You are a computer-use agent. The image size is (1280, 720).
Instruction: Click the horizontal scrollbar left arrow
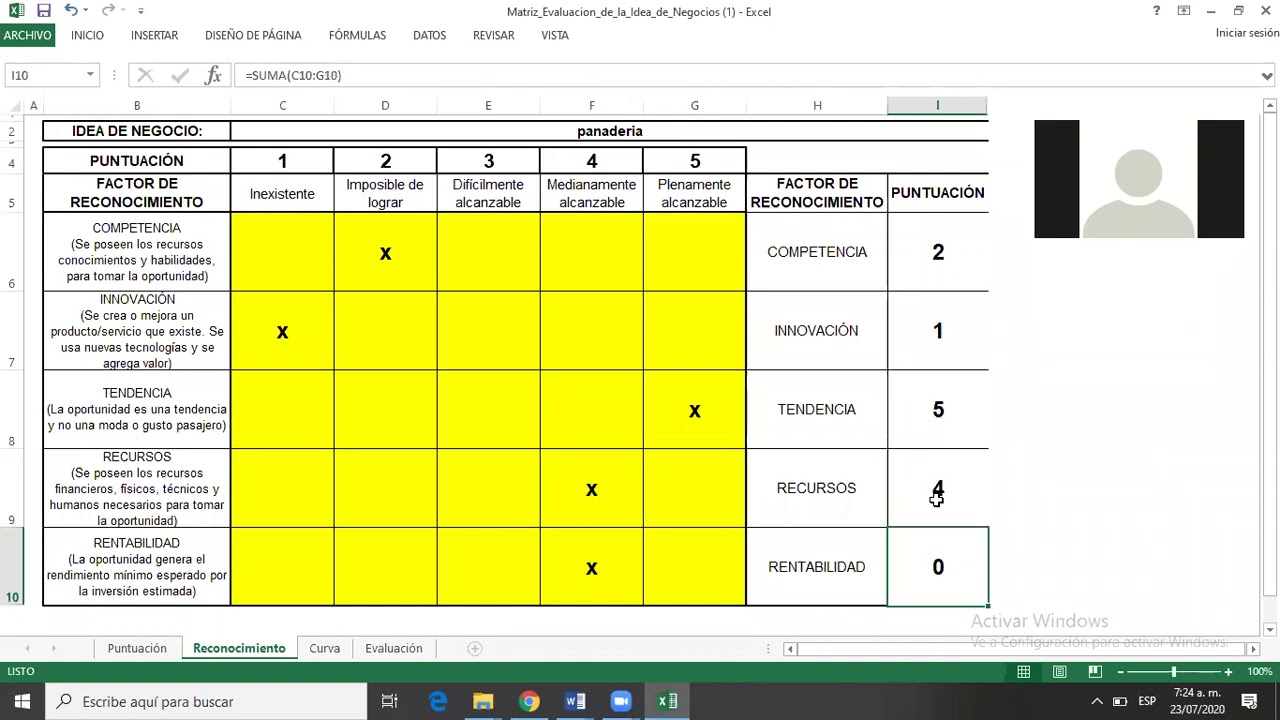point(790,649)
